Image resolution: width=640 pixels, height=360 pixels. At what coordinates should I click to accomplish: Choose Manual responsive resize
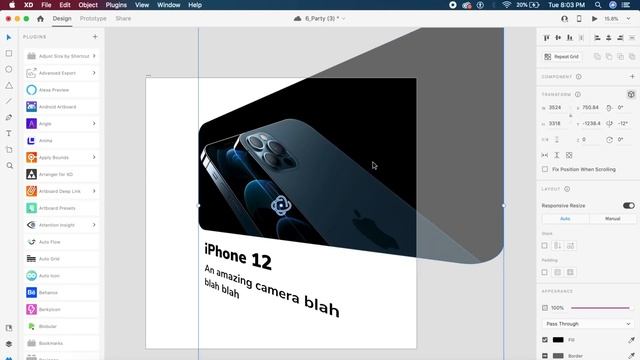pyautogui.click(x=612, y=219)
